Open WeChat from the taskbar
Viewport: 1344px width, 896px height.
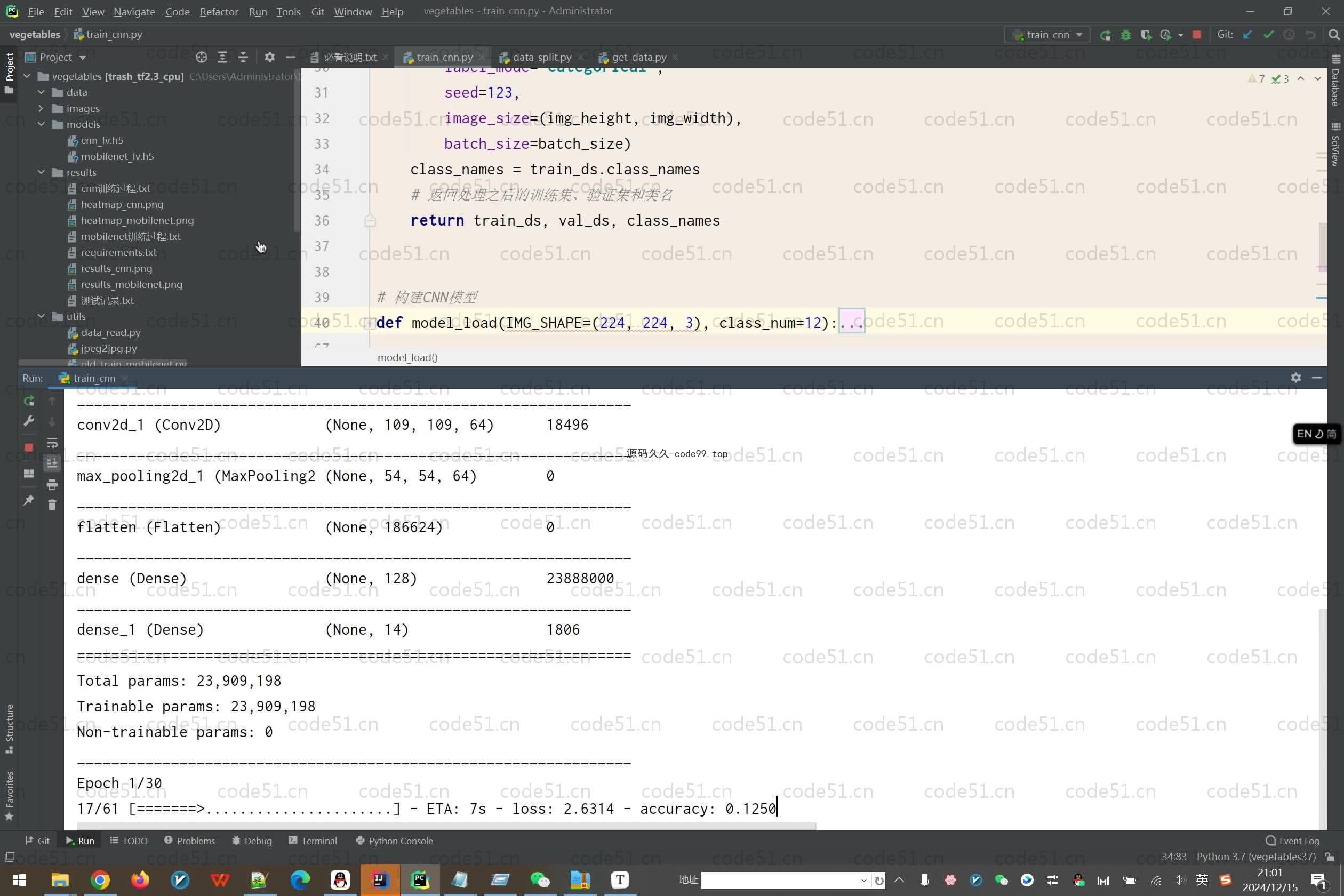(x=540, y=880)
